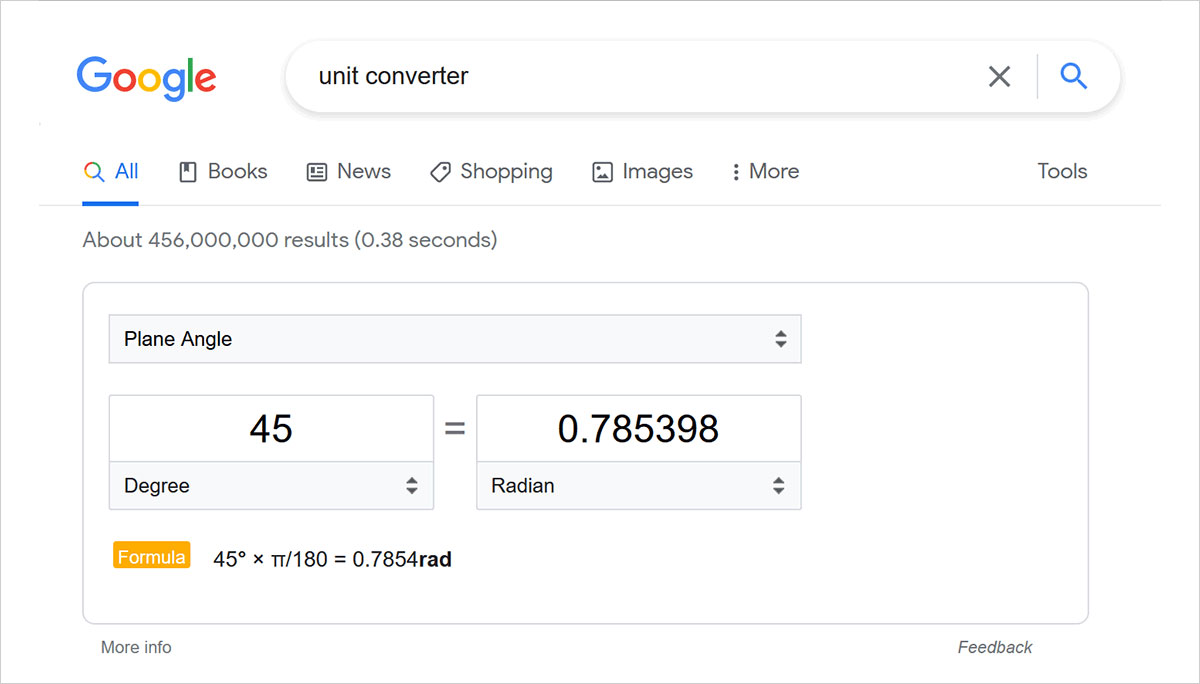Open the Radian unit dropdown
1200x684 pixels.
click(x=639, y=486)
